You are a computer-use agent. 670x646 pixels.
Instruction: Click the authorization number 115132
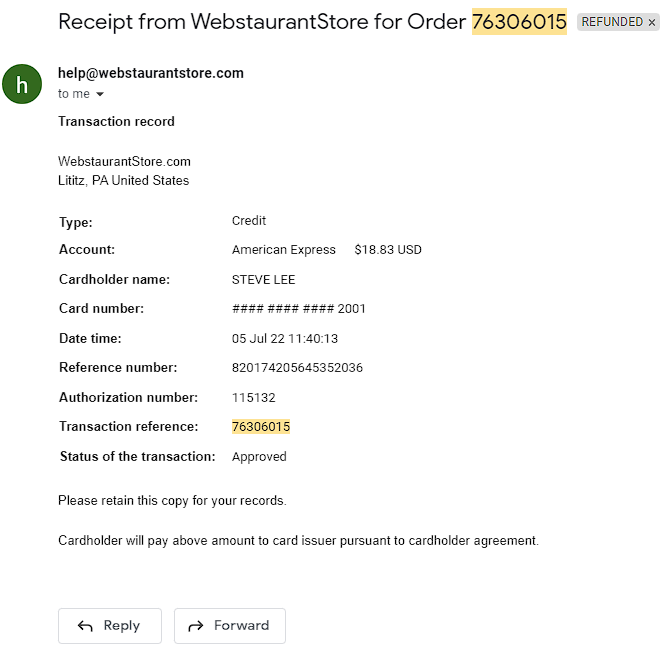253,397
